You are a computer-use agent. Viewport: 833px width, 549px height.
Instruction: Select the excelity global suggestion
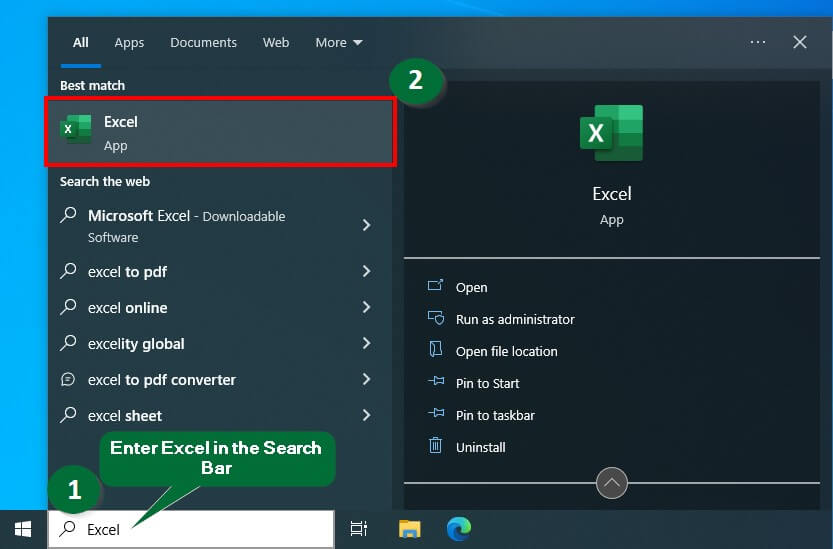point(220,343)
